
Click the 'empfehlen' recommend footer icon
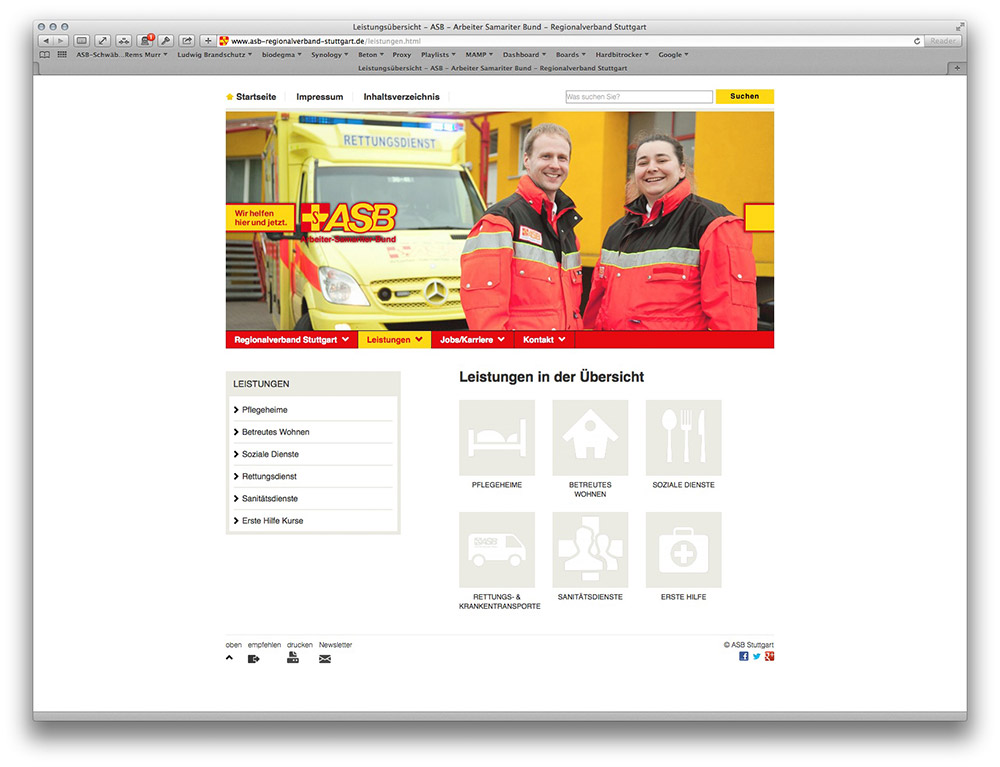tap(254, 659)
